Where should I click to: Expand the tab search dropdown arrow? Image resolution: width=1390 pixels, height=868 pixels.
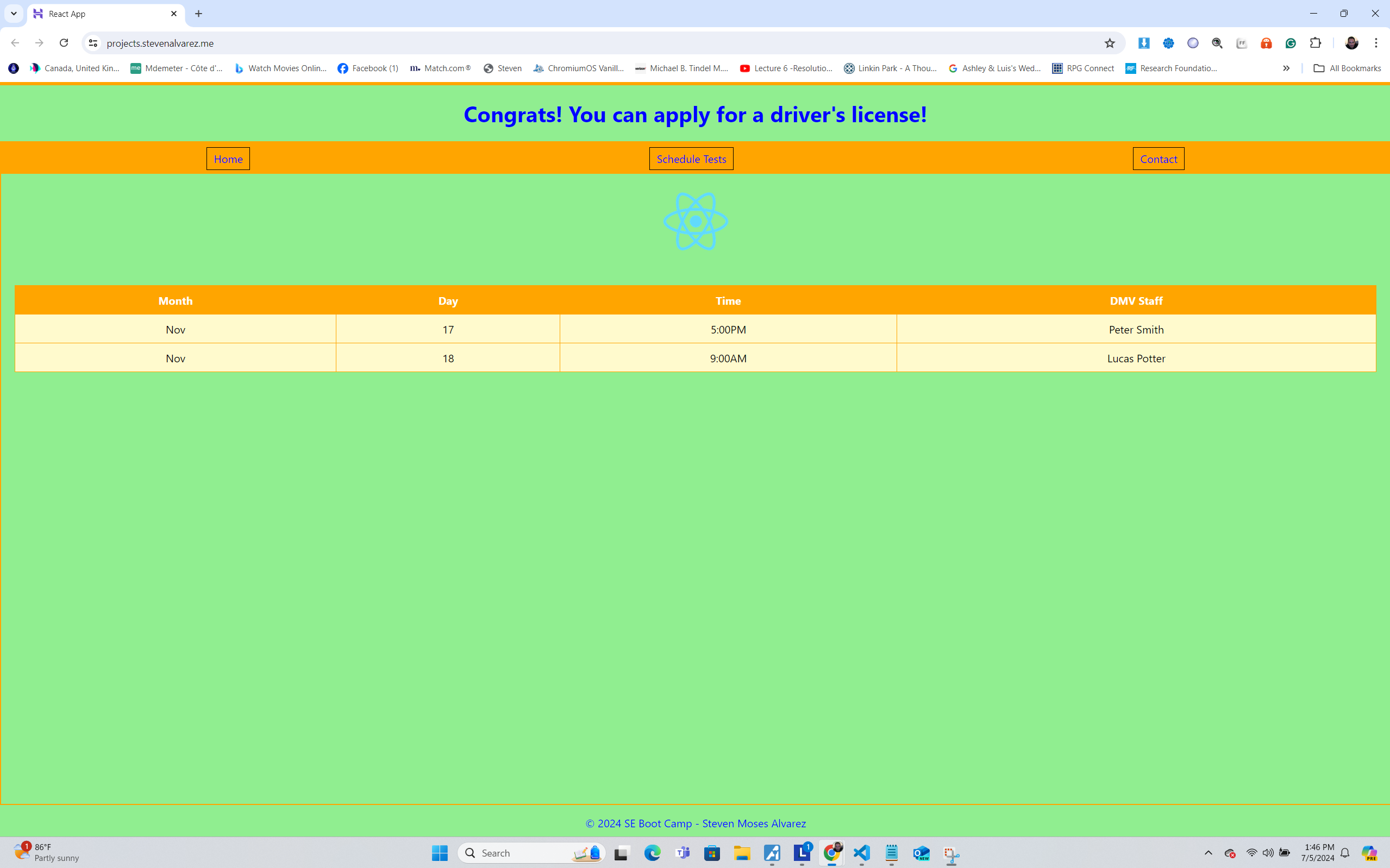(x=14, y=13)
